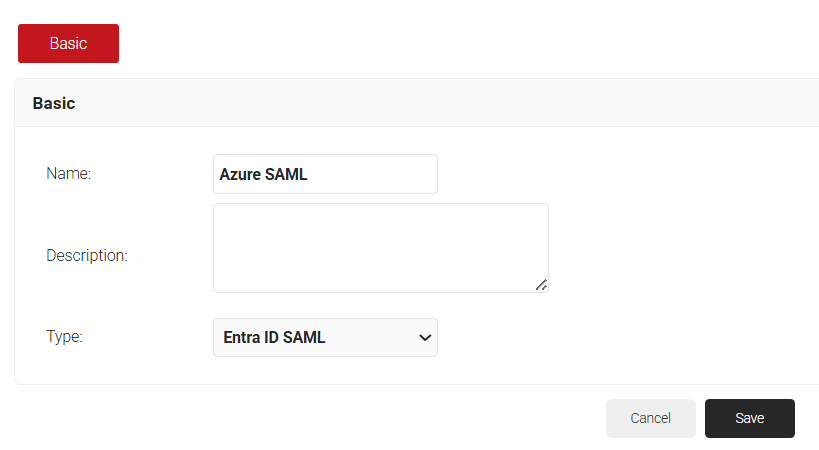Screen dimensions: 819x450
Task: Click inside the Description text area
Action: point(380,247)
